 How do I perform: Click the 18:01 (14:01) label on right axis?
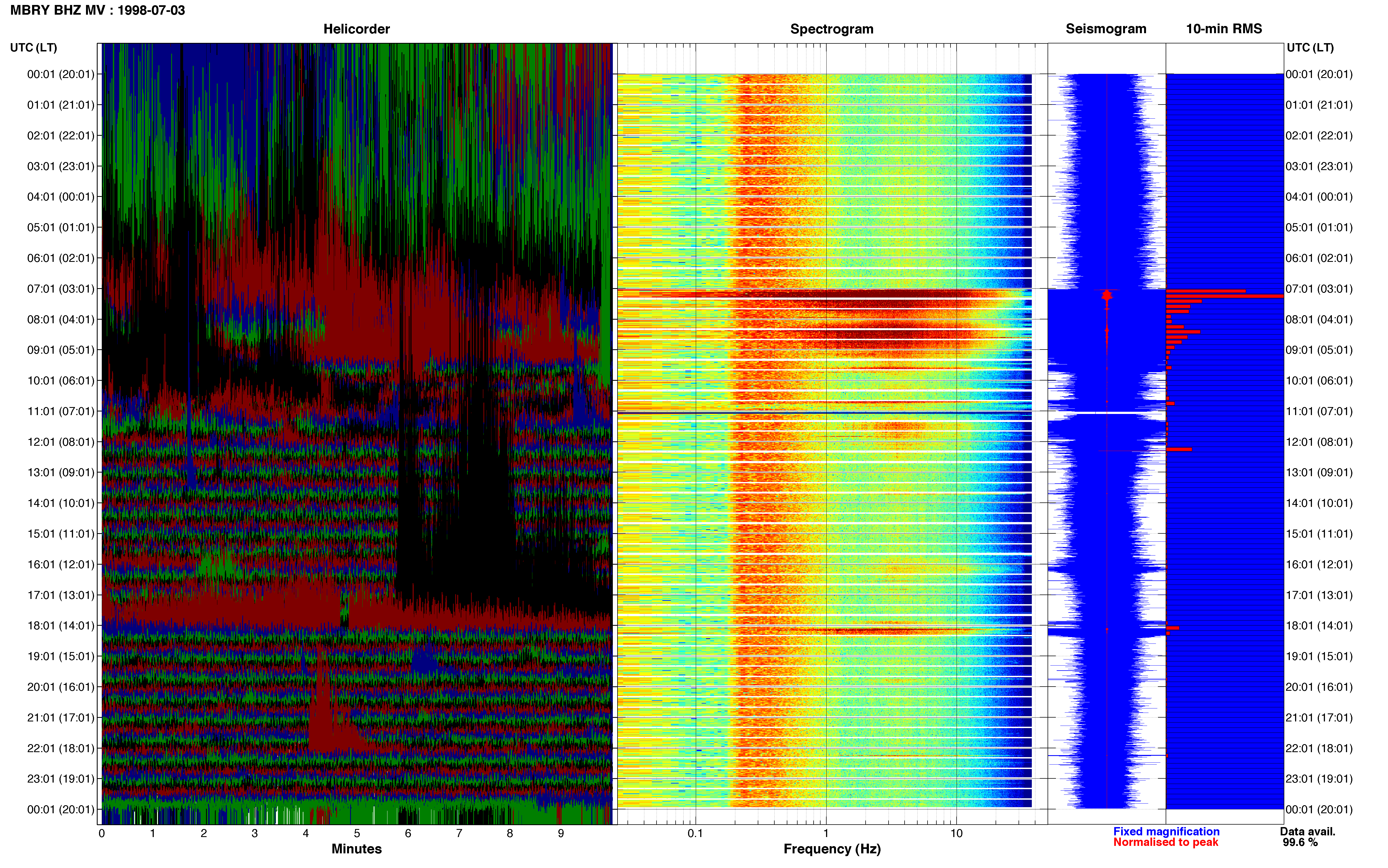coord(1319,626)
